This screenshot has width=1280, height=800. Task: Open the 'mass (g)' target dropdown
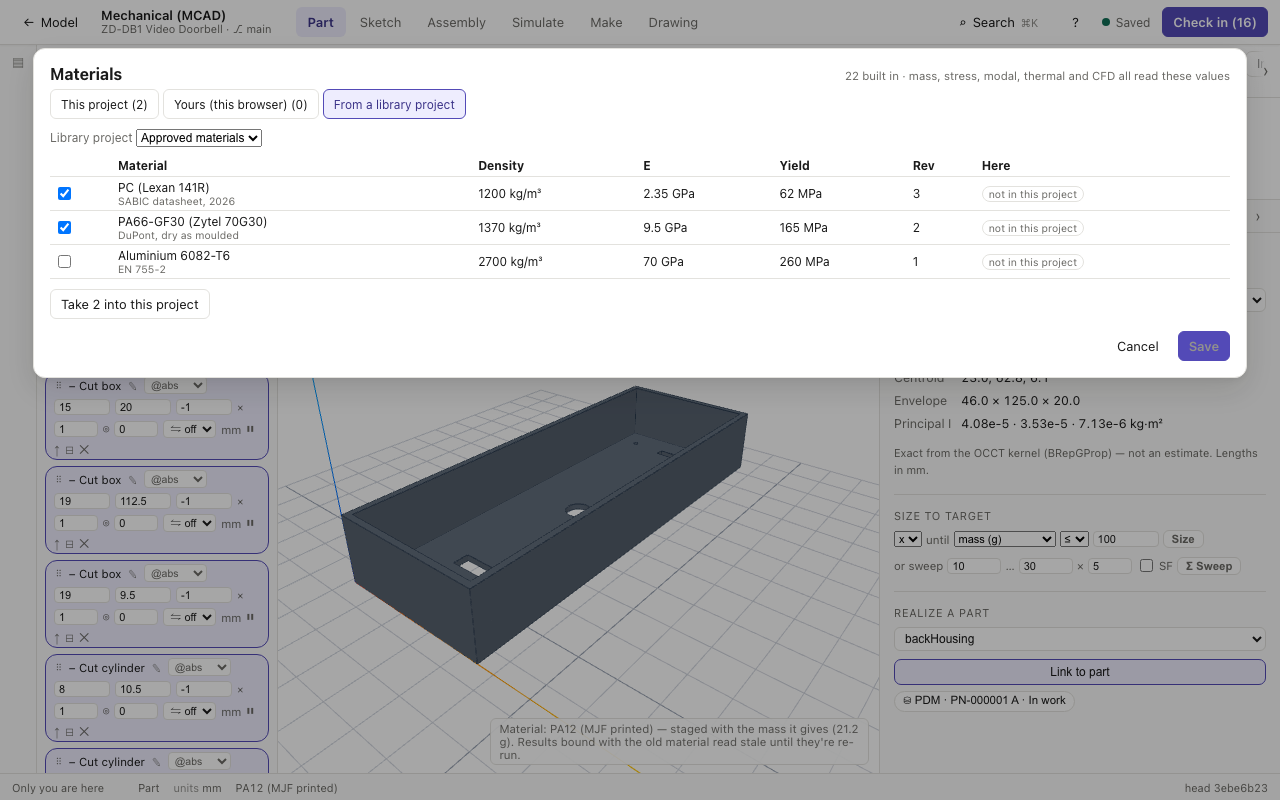1005,539
